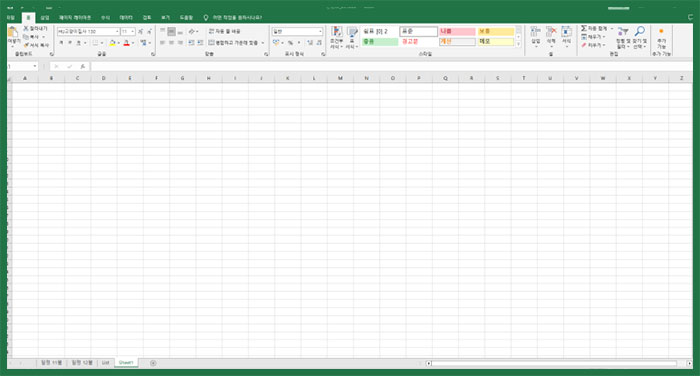Switch to the Insert ribbon tab
This screenshot has width=700, height=376.
[45, 17]
